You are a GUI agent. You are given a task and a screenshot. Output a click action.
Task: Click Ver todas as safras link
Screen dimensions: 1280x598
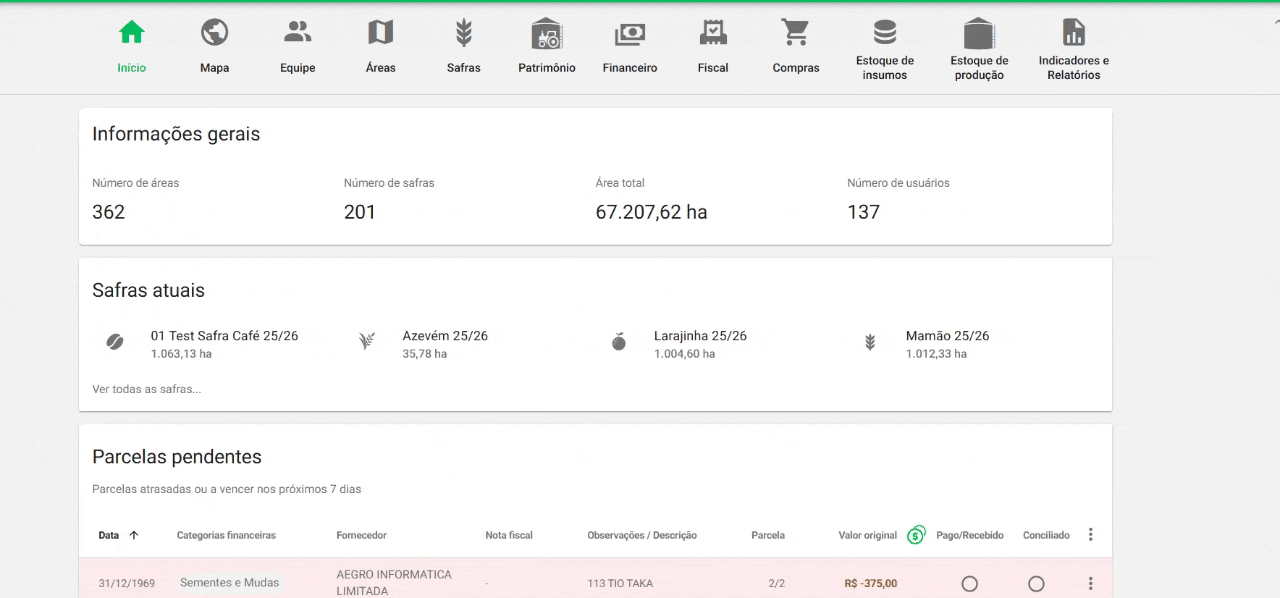click(x=144, y=388)
